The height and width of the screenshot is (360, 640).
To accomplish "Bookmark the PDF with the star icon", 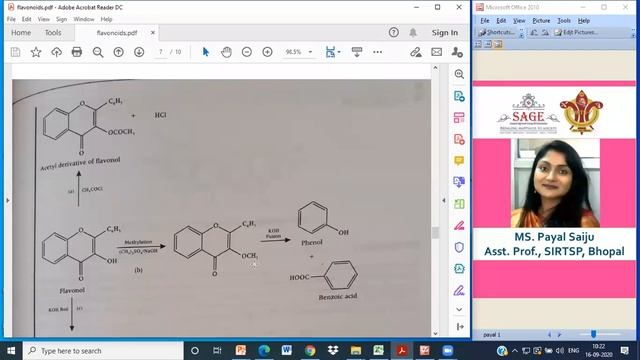I will pos(36,52).
